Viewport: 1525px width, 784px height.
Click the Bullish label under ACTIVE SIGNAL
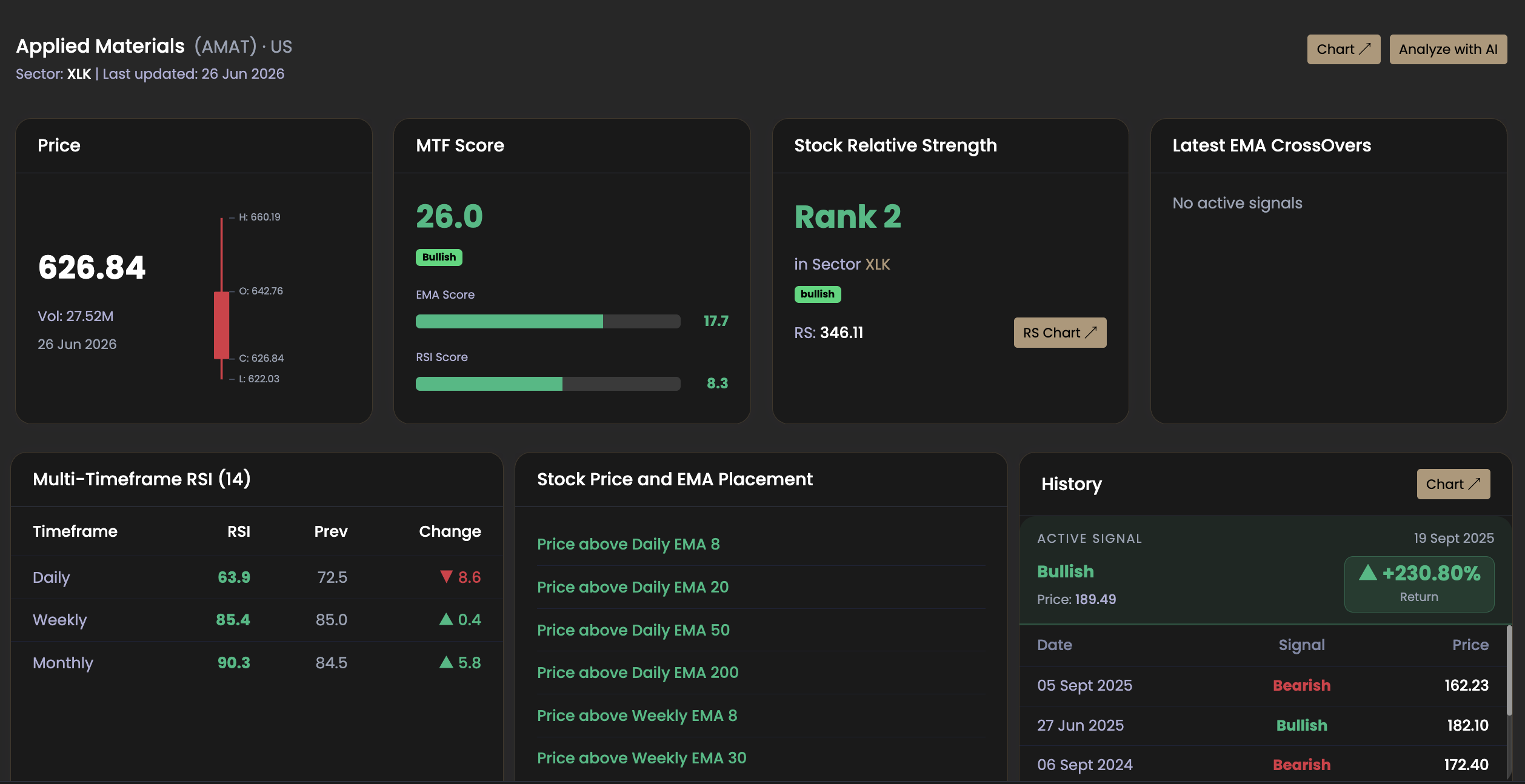1066,571
